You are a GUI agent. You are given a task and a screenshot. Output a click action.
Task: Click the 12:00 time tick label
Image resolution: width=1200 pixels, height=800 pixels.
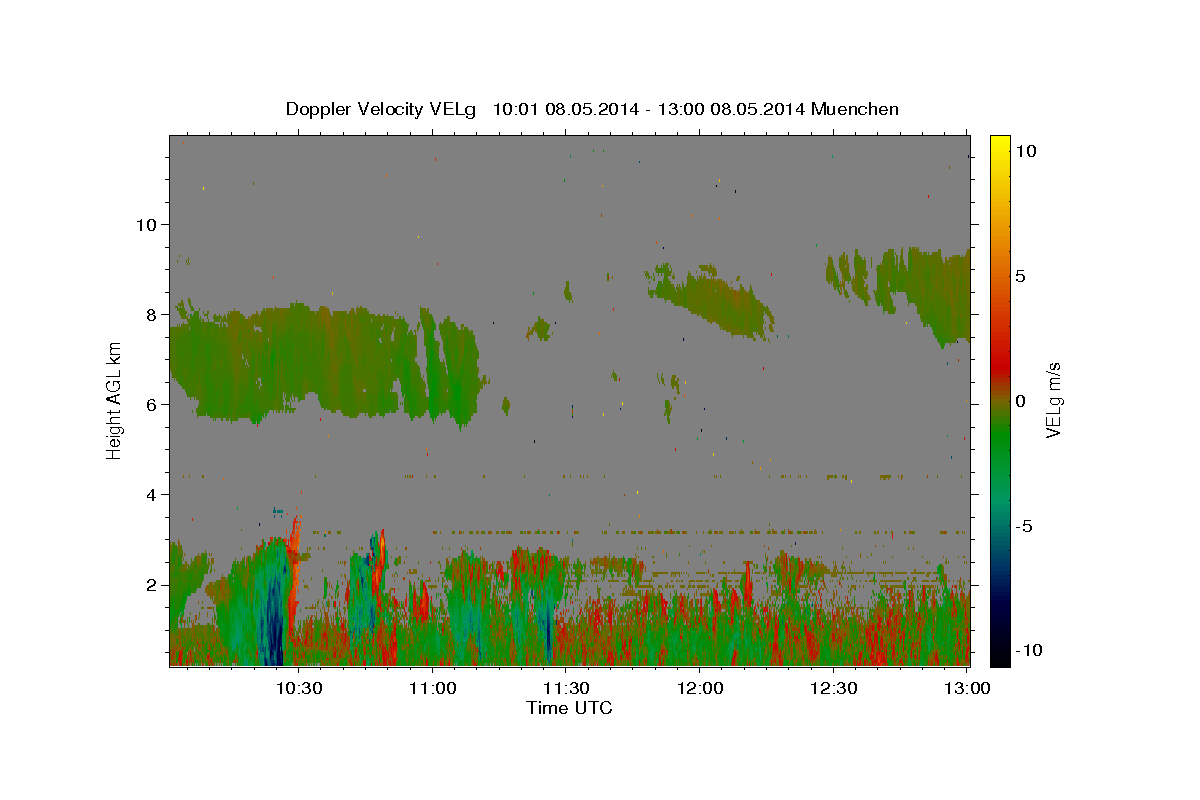point(700,688)
